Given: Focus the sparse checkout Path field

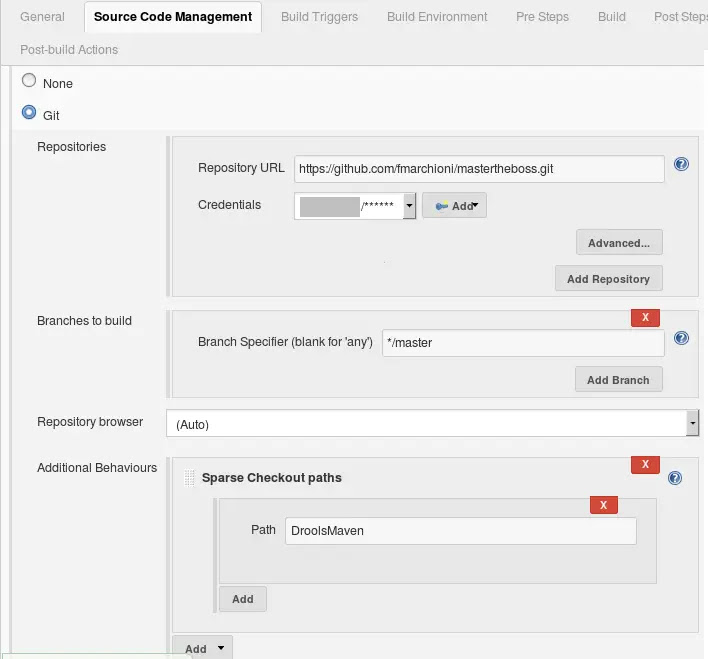Looking at the screenshot, I should pyautogui.click(x=461, y=531).
